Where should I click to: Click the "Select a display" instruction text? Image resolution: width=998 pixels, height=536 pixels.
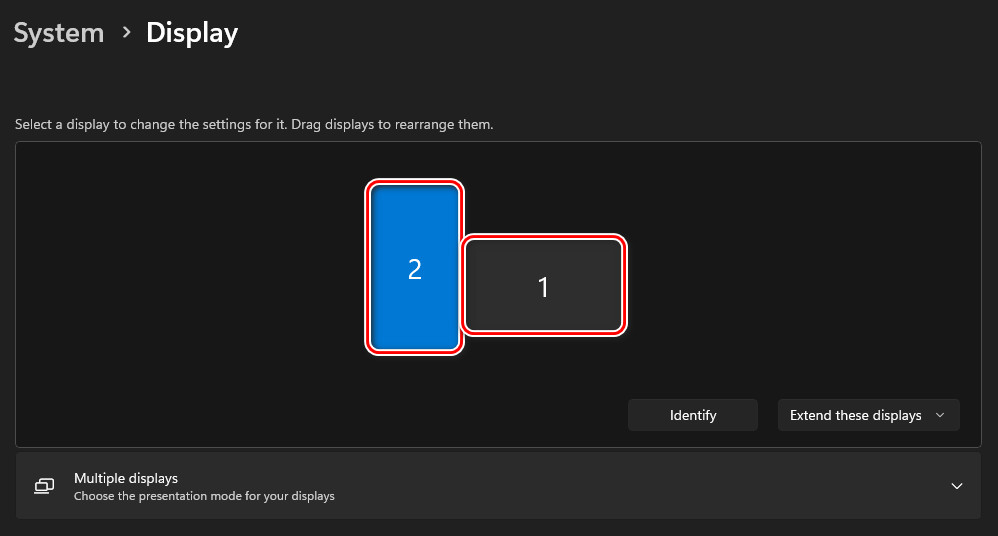point(254,126)
